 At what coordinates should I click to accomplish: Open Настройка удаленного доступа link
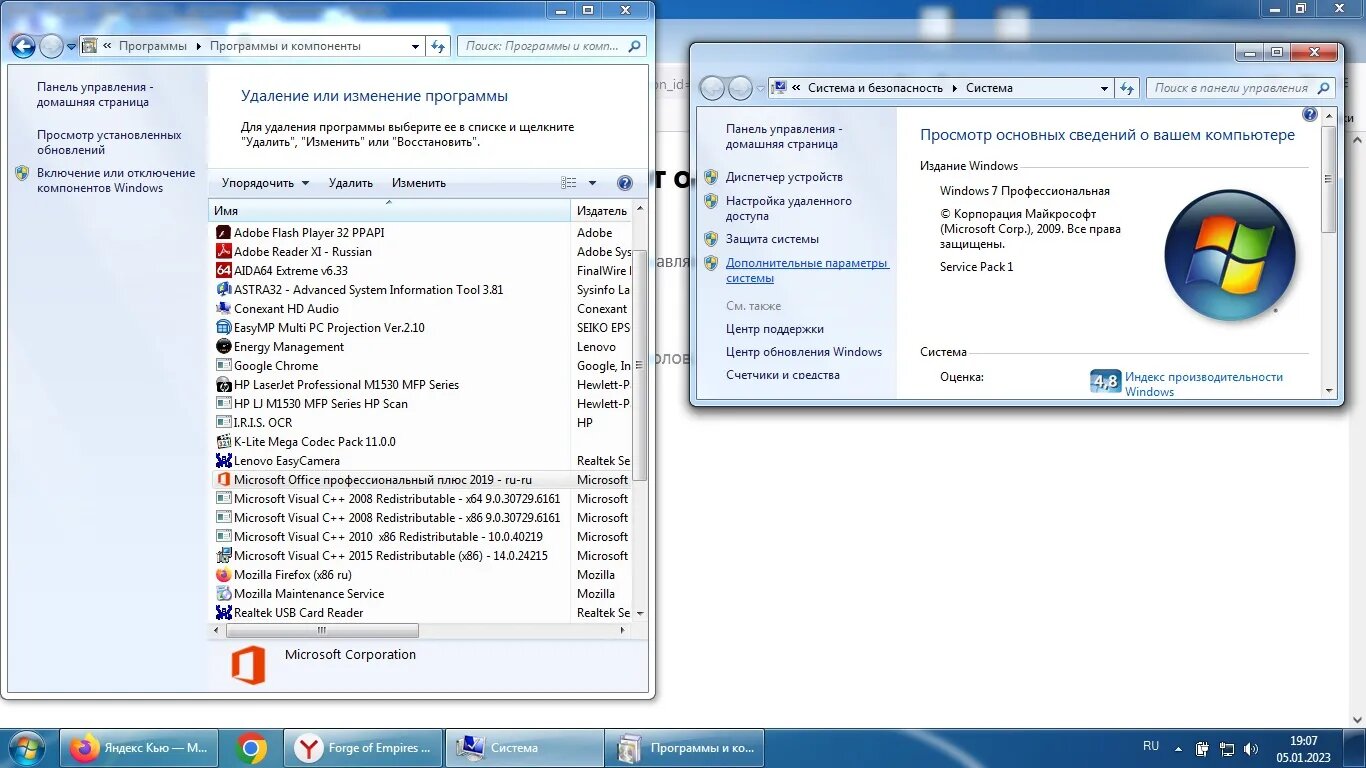[789, 208]
